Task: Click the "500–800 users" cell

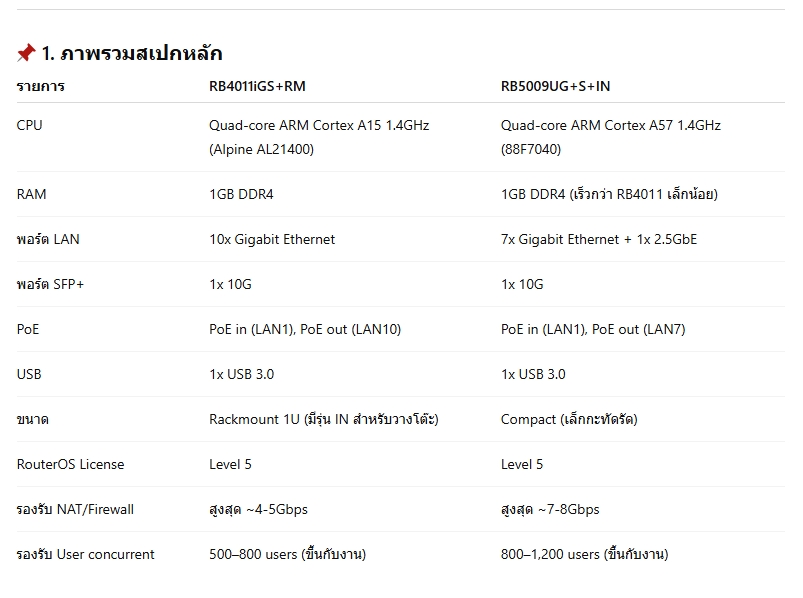Action: pos(287,554)
